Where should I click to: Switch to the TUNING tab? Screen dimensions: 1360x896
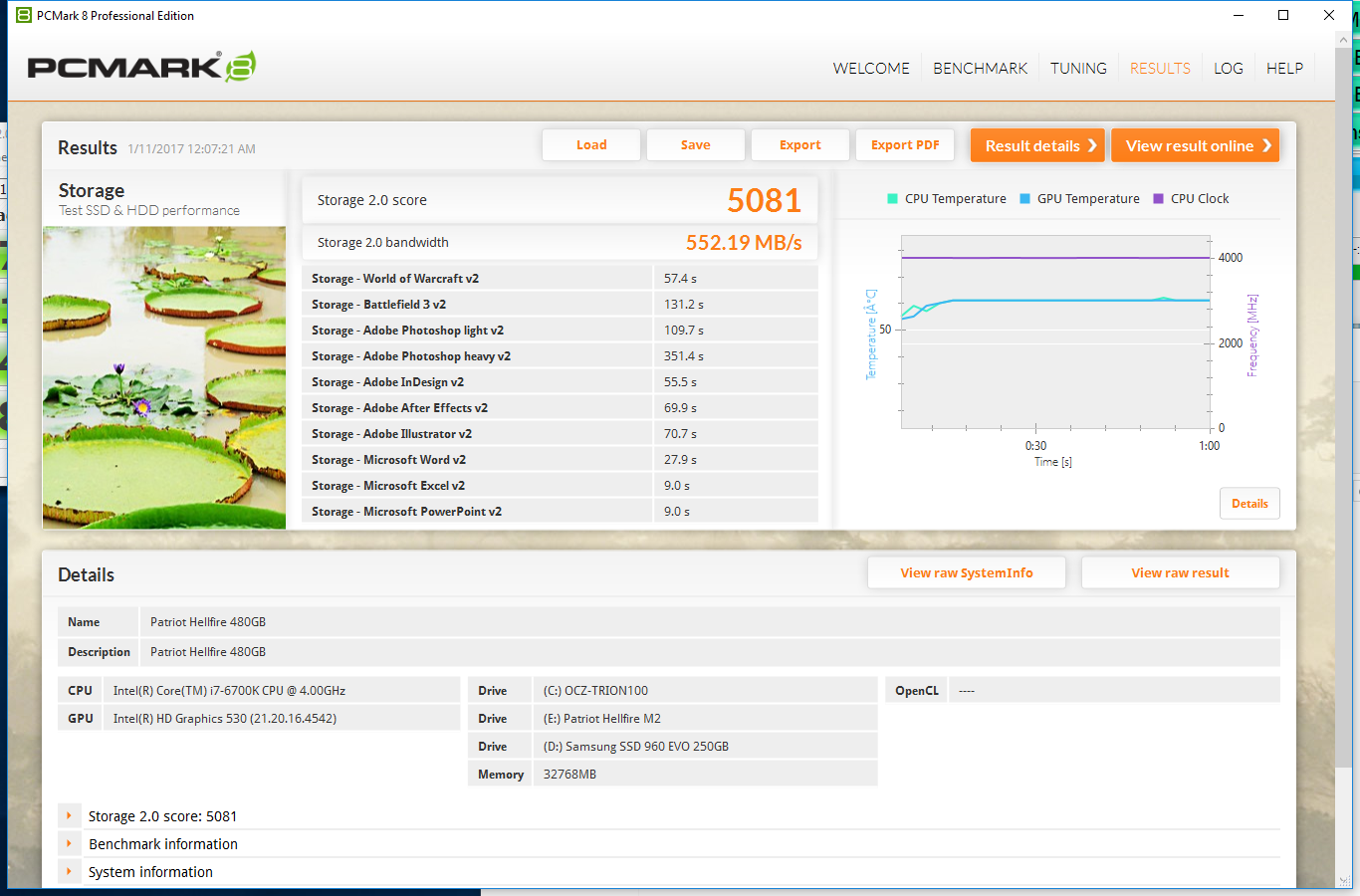[x=1078, y=69]
